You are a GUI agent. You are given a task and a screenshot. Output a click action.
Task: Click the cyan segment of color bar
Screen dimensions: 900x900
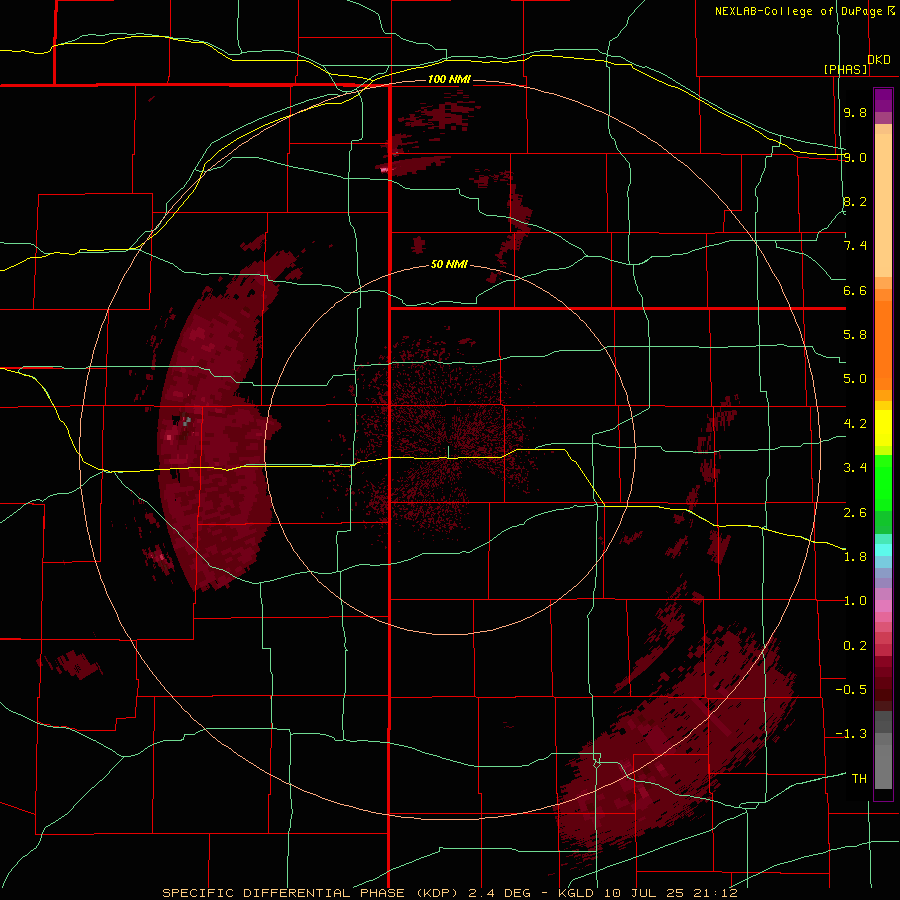point(883,550)
